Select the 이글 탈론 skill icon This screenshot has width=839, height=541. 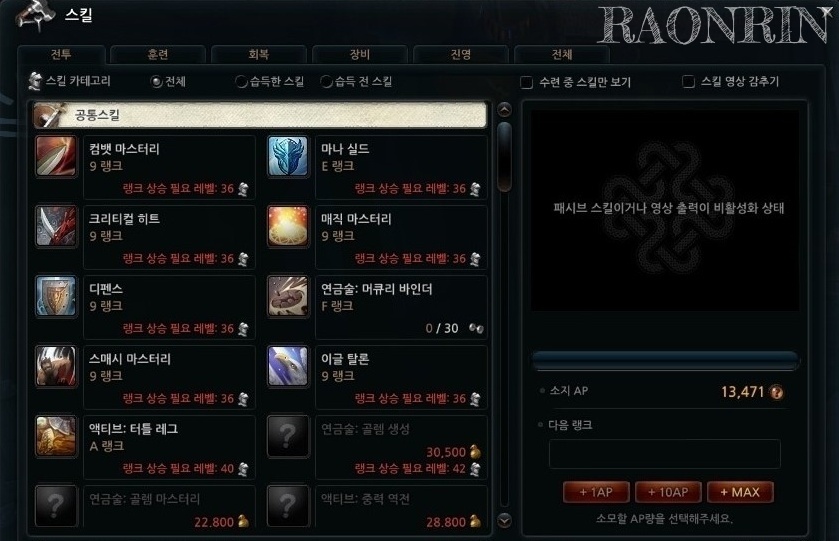coord(288,367)
